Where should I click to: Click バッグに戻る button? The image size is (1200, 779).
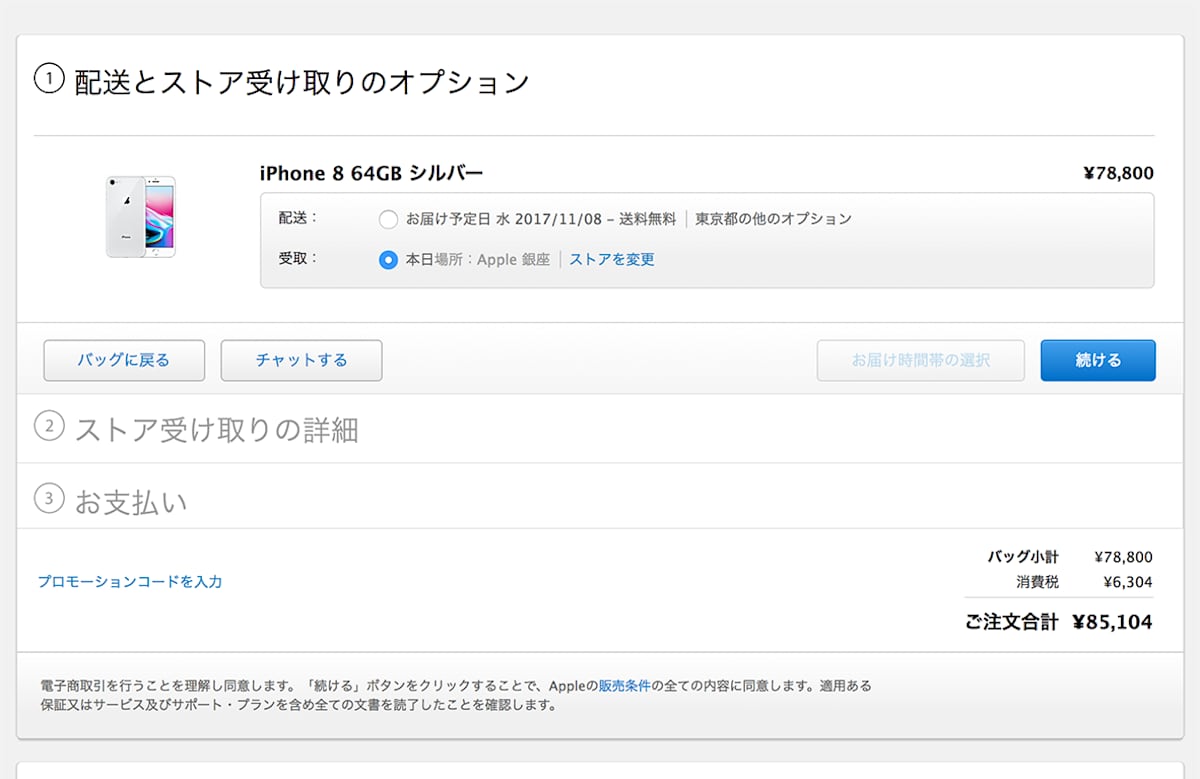tap(124, 360)
